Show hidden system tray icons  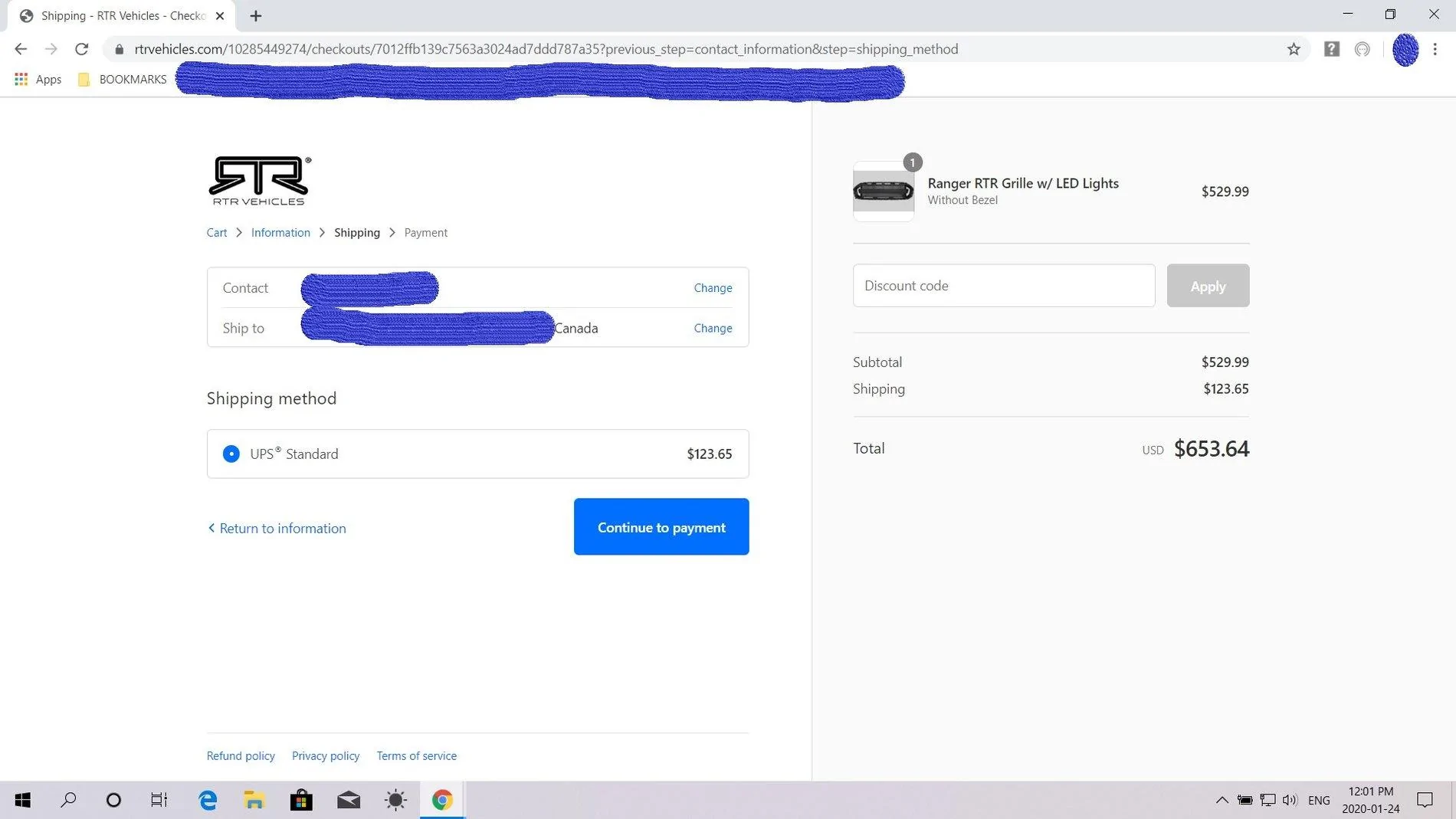(x=1222, y=800)
